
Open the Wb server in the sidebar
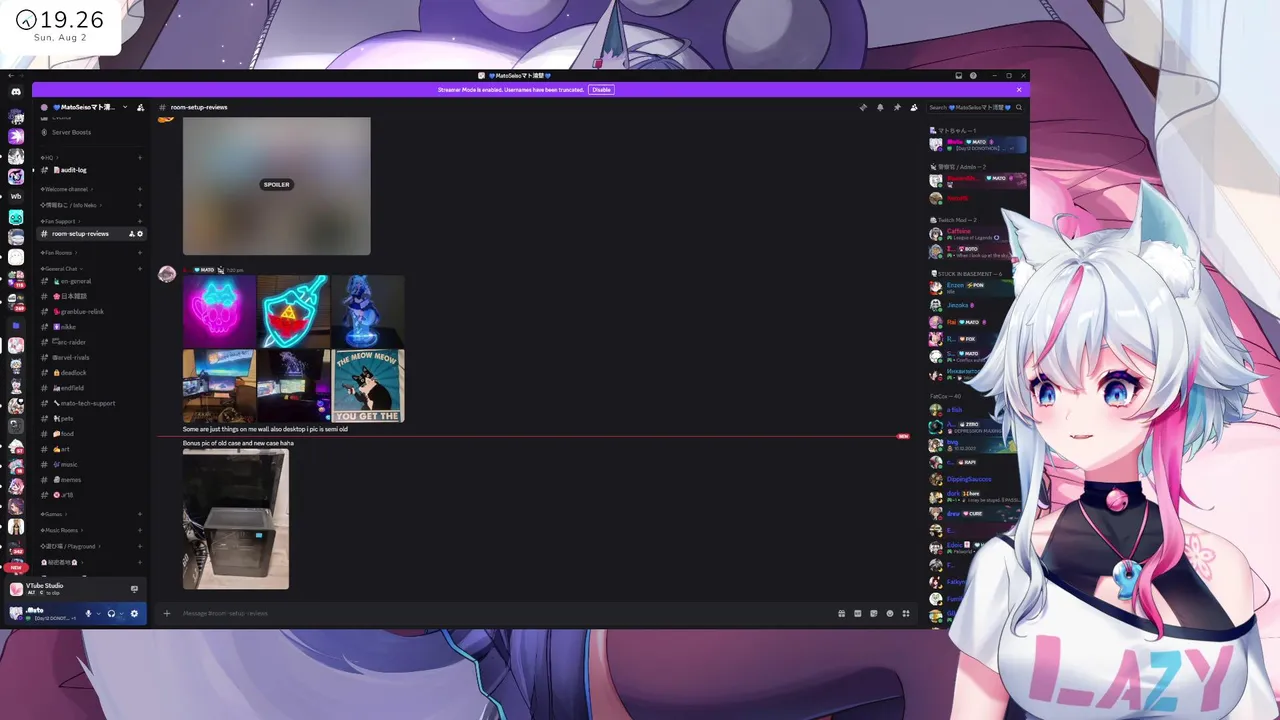(x=16, y=196)
